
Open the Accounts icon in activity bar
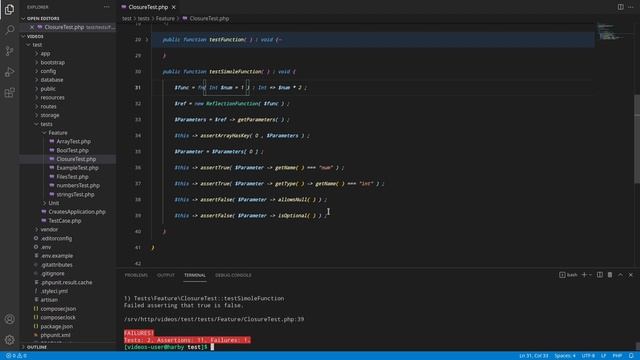pos(9,319)
